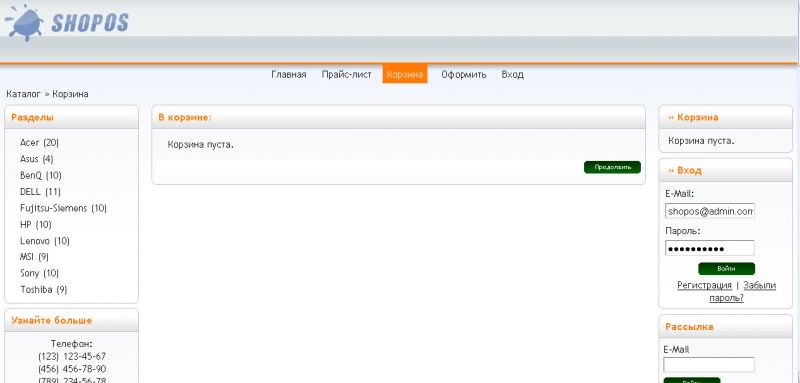Click the Рассылка panel heading
Image resolution: width=800 pixels, height=383 pixels.
(x=689, y=326)
